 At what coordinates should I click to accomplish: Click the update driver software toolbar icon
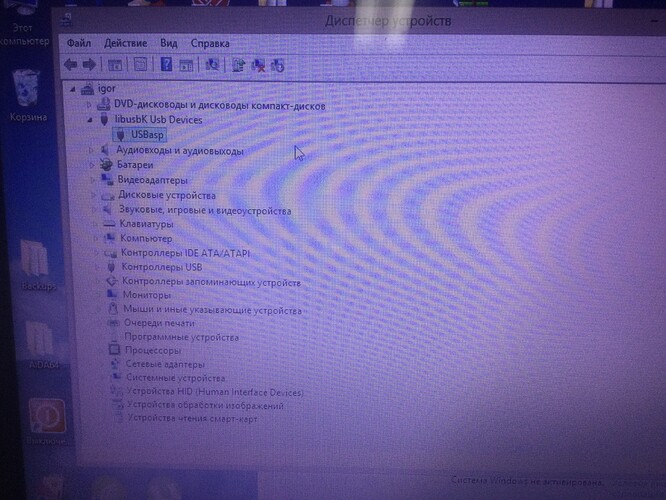pos(238,65)
